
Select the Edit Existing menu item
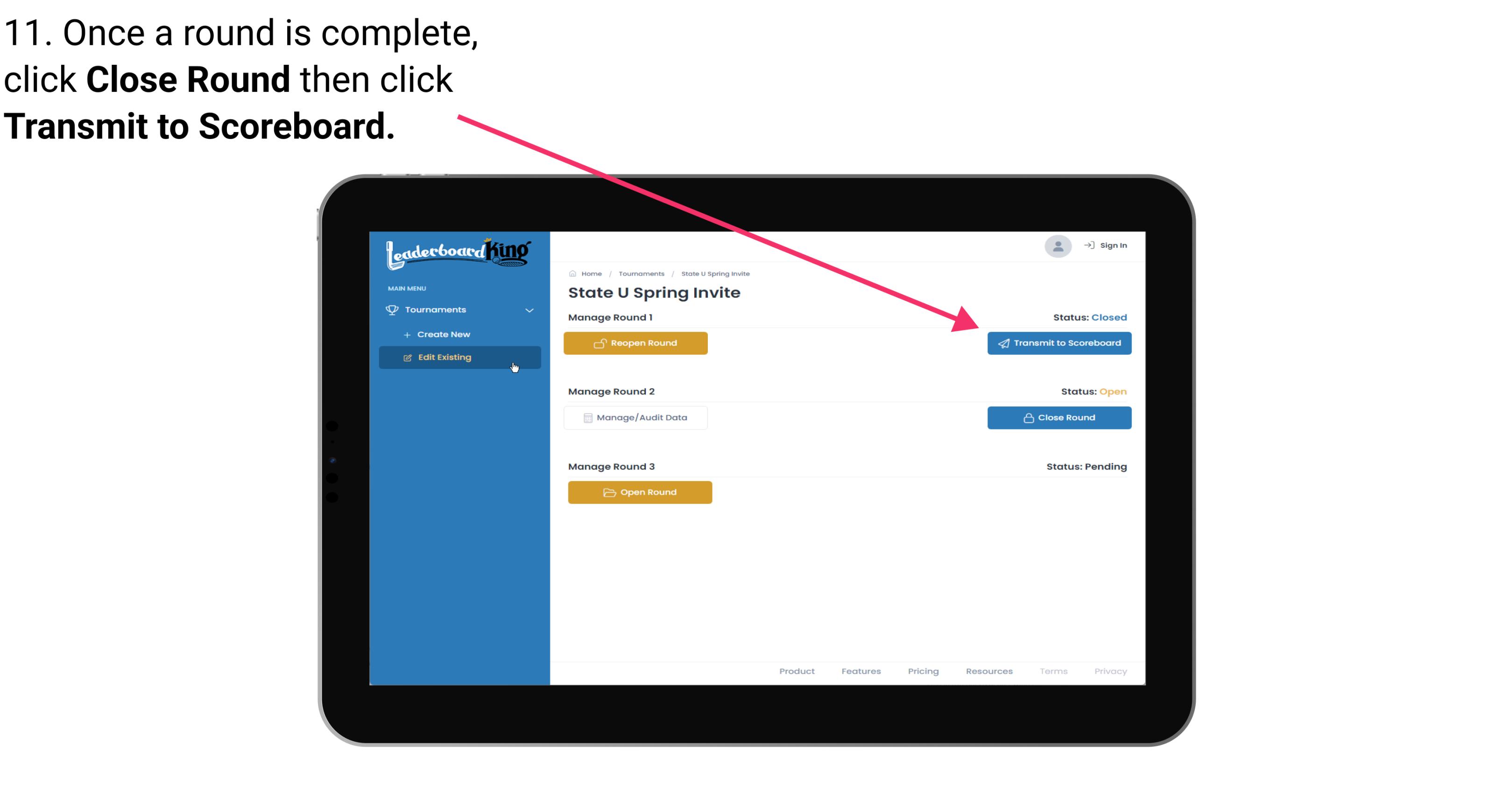point(459,357)
